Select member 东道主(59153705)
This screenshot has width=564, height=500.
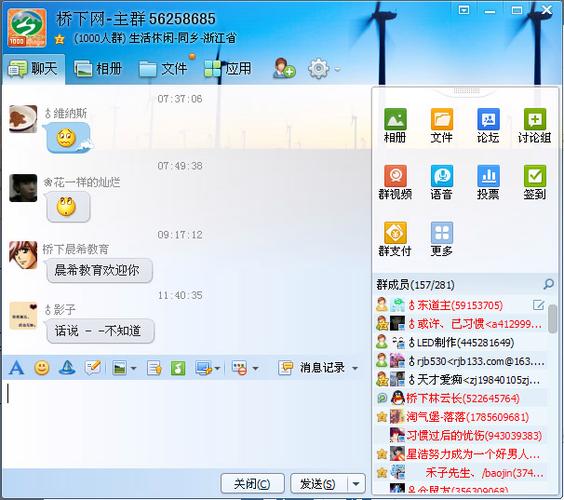460,305
